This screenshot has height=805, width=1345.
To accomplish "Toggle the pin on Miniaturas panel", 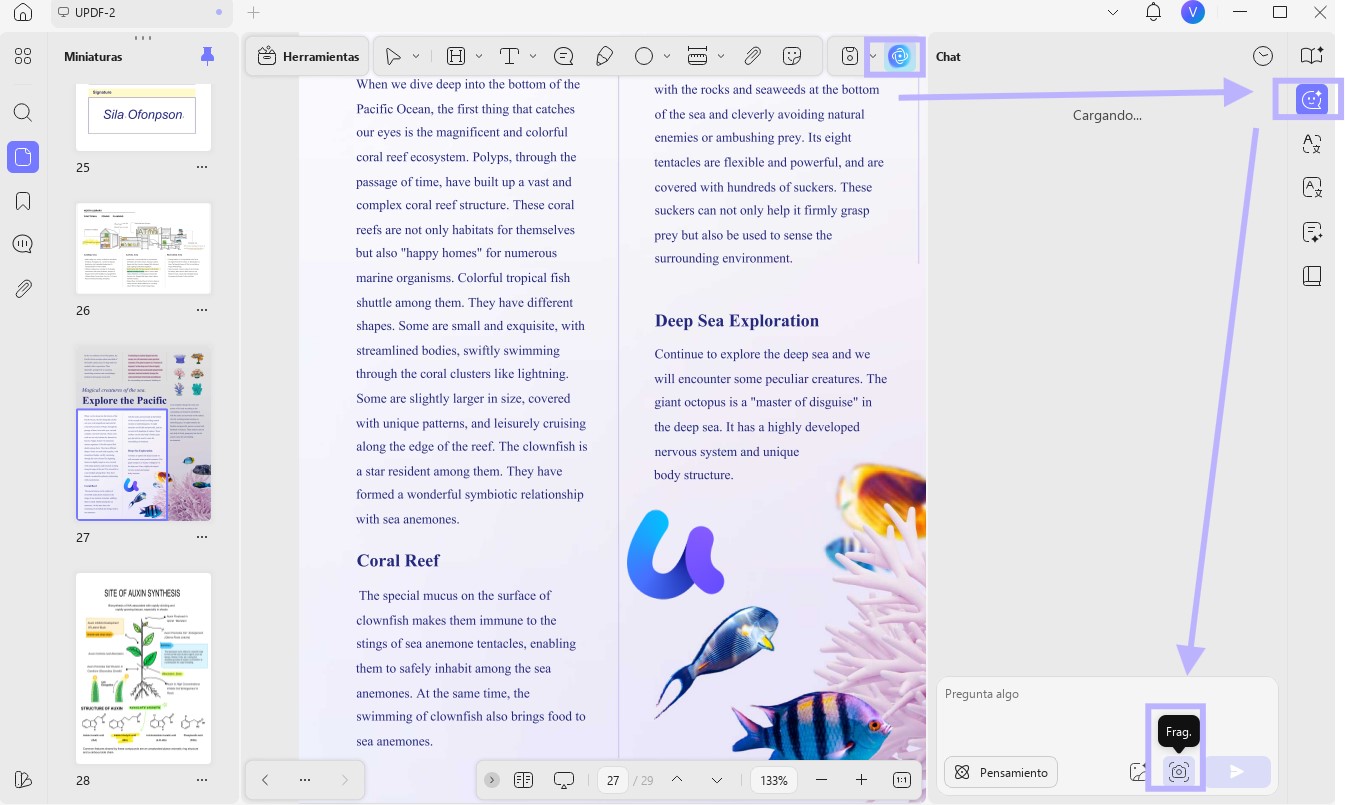I will [207, 56].
